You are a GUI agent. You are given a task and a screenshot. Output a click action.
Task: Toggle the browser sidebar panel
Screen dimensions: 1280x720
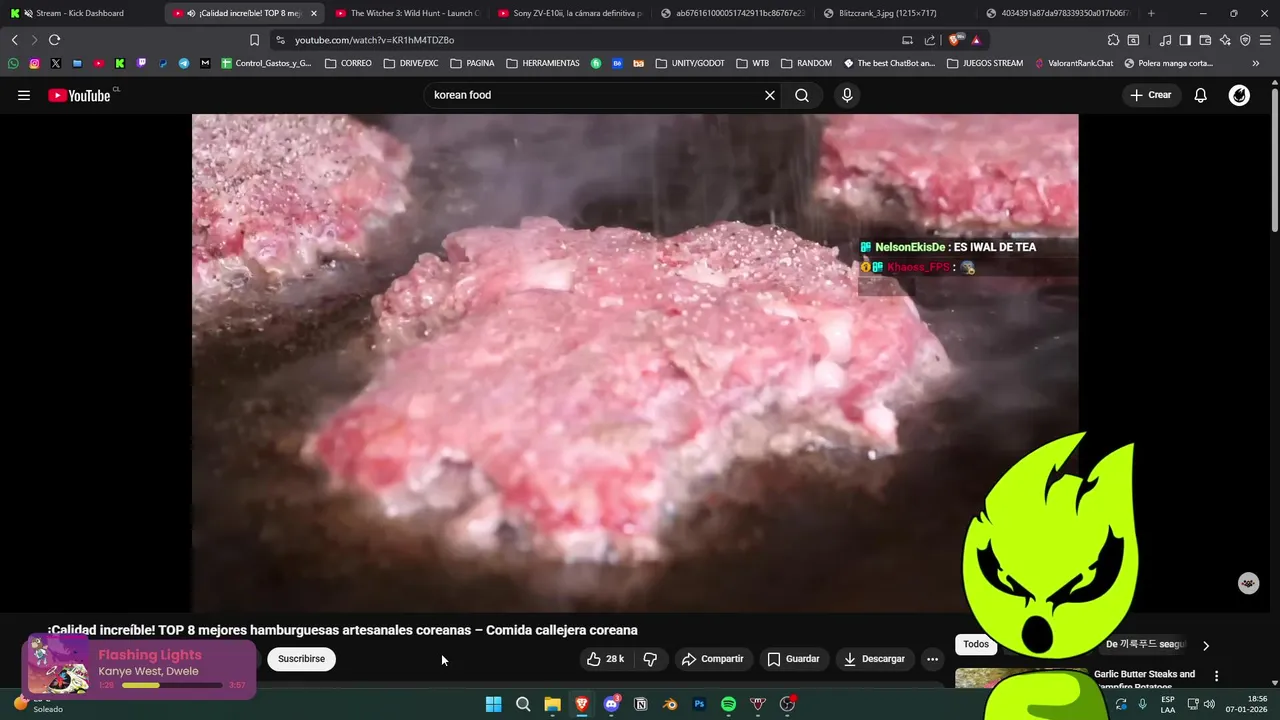pyautogui.click(x=1185, y=40)
